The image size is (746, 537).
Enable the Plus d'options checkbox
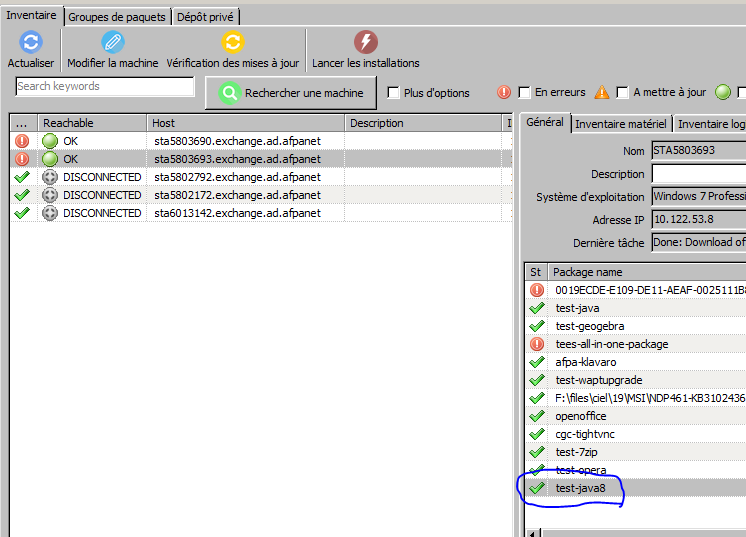pyautogui.click(x=394, y=93)
